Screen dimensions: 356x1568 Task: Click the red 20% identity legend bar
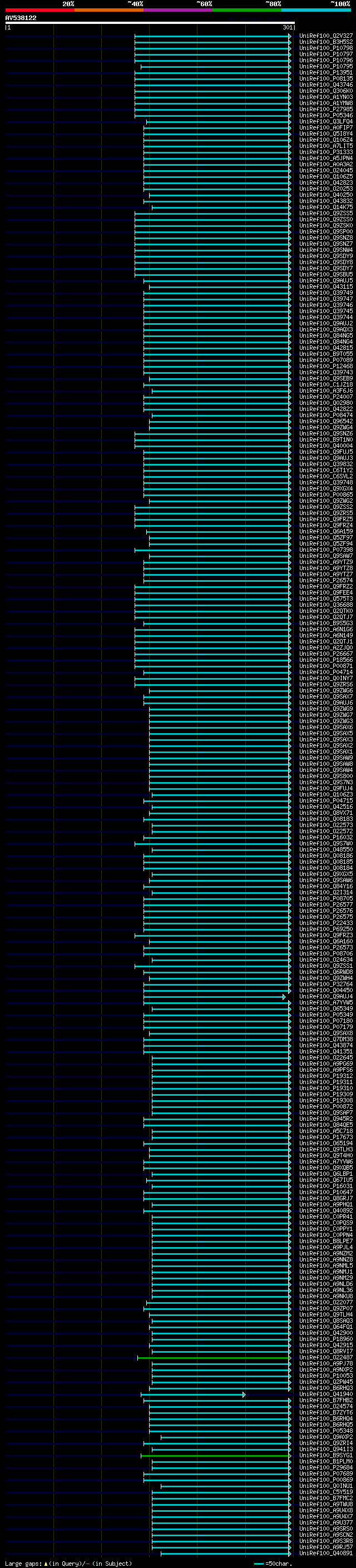(x=39, y=10)
